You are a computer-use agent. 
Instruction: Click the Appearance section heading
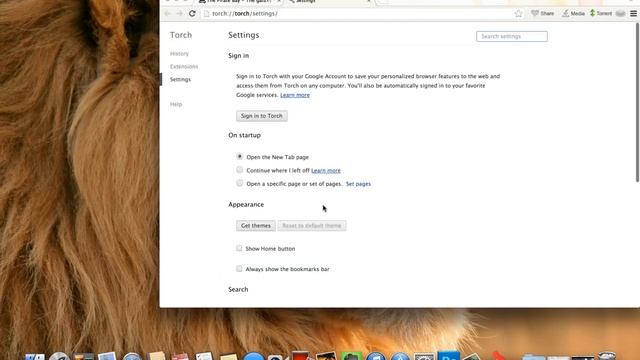point(246,204)
